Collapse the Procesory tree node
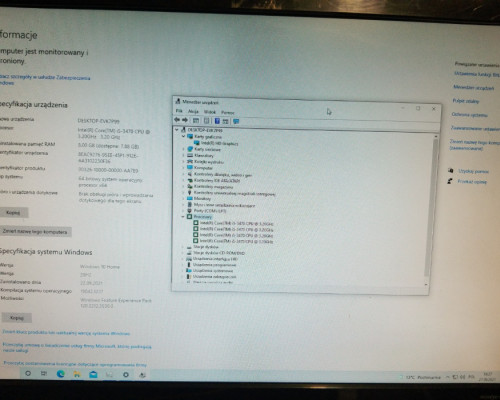The image size is (500, 400). point(183,217)
